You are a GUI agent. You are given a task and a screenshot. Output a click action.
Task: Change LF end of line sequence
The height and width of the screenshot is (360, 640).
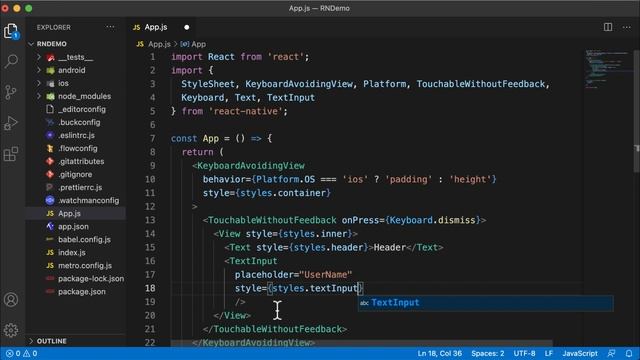(549, 353)
